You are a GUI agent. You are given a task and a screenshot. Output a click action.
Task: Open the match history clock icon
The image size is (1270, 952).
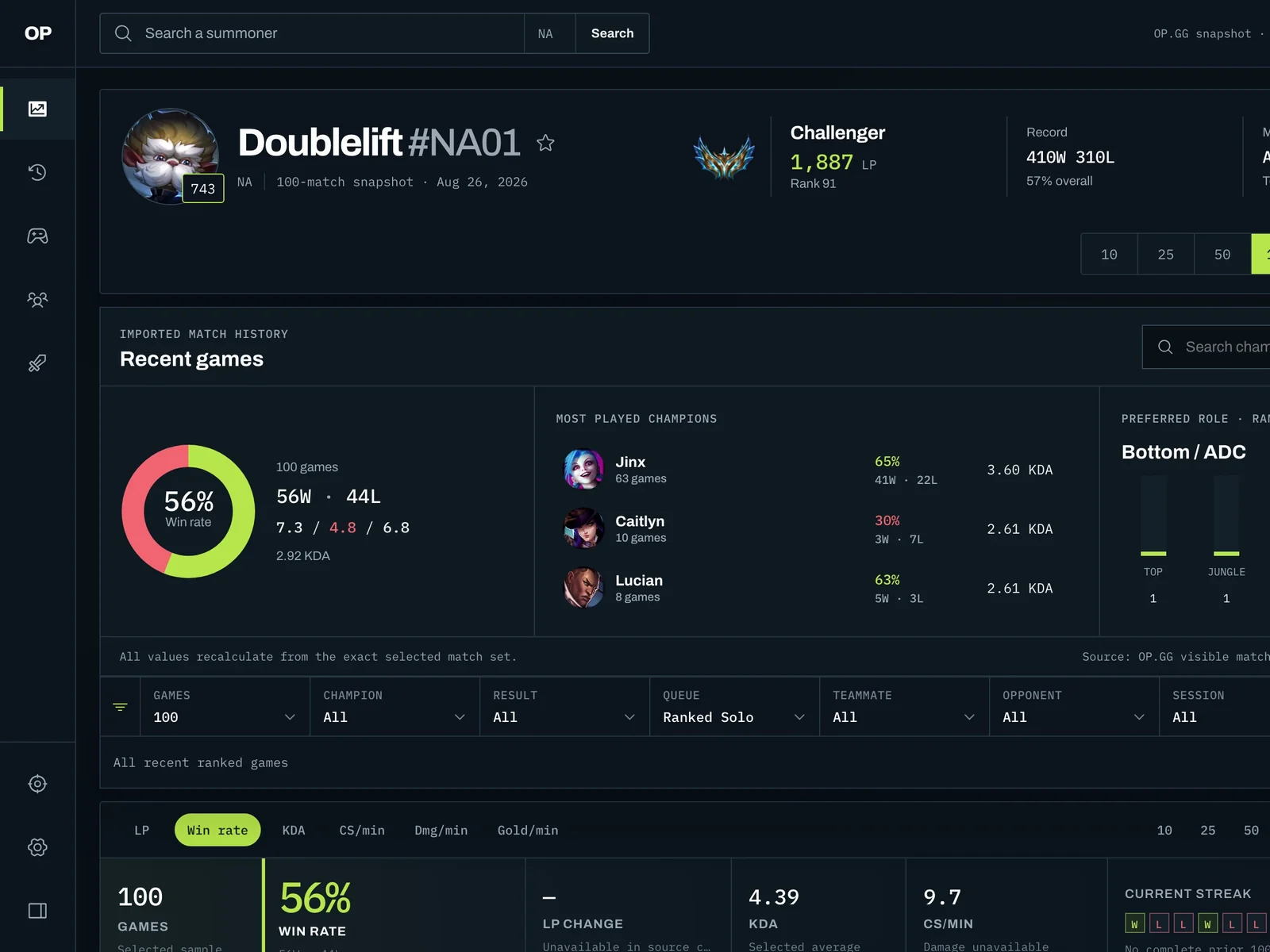(x=37, y=172)
